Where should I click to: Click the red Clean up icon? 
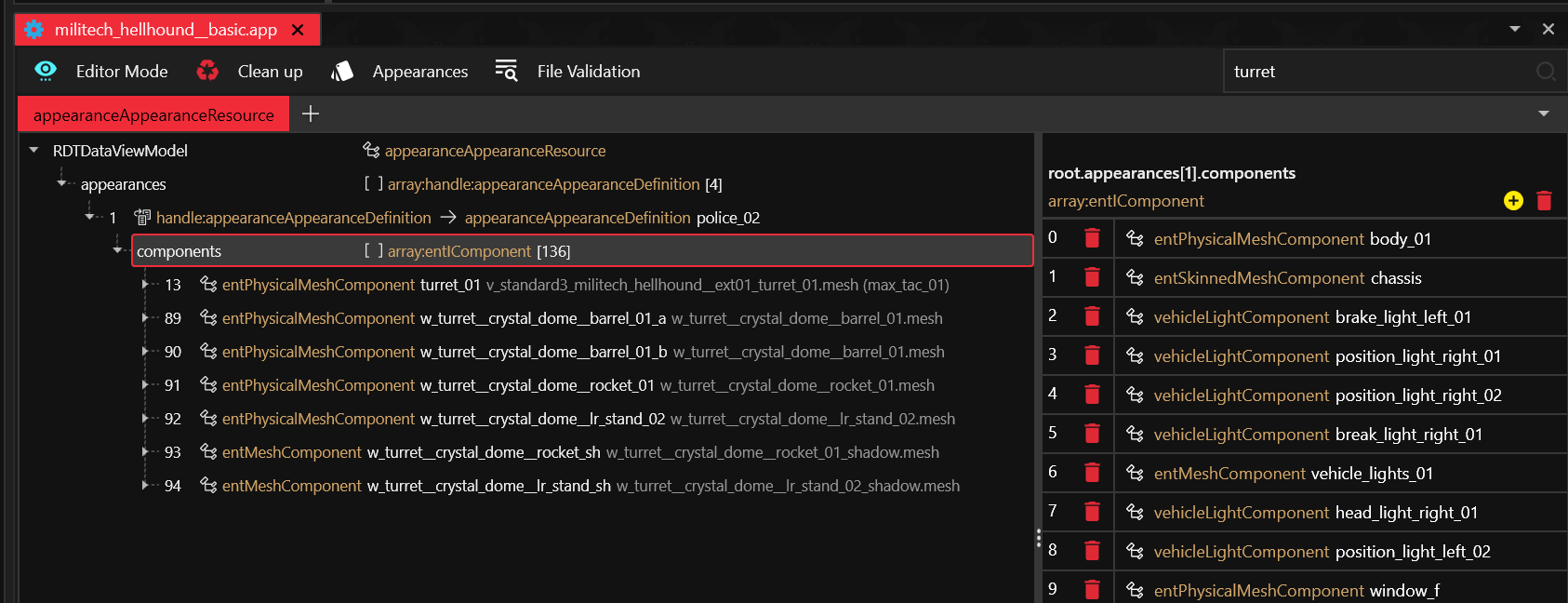[207, 72]
